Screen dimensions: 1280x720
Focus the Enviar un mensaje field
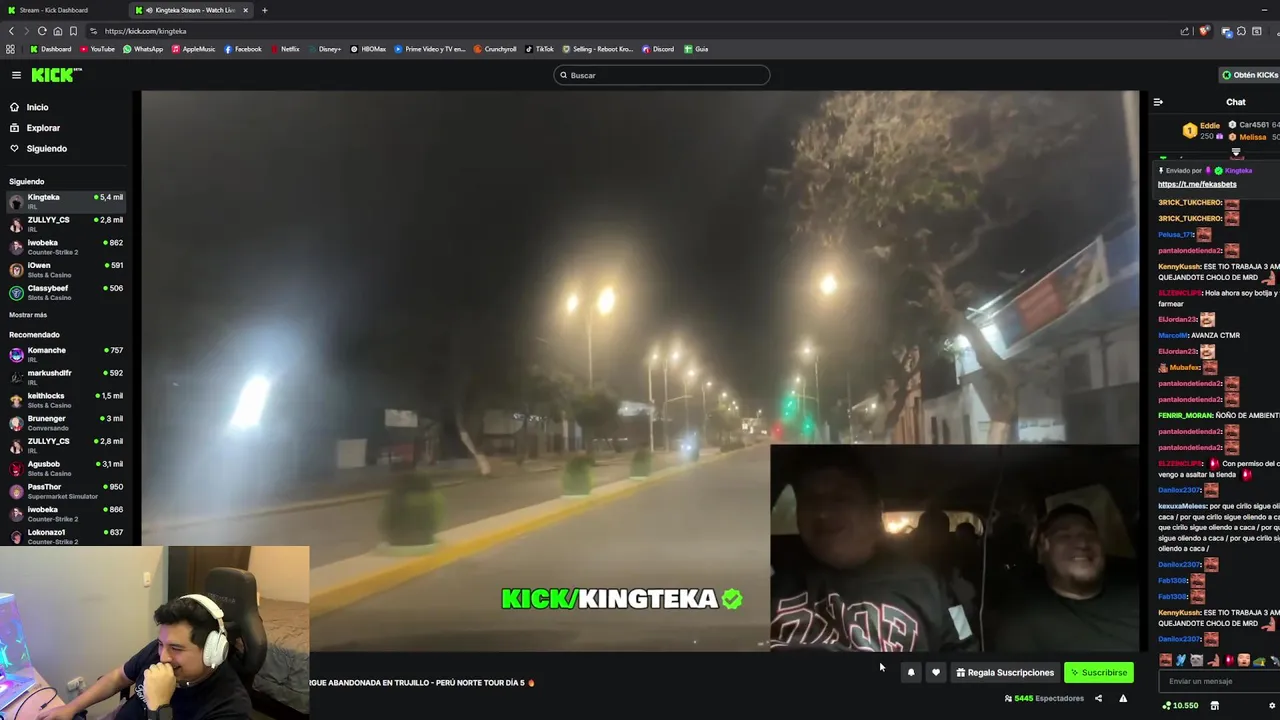pyautogui.click(x=1218, y=681)
